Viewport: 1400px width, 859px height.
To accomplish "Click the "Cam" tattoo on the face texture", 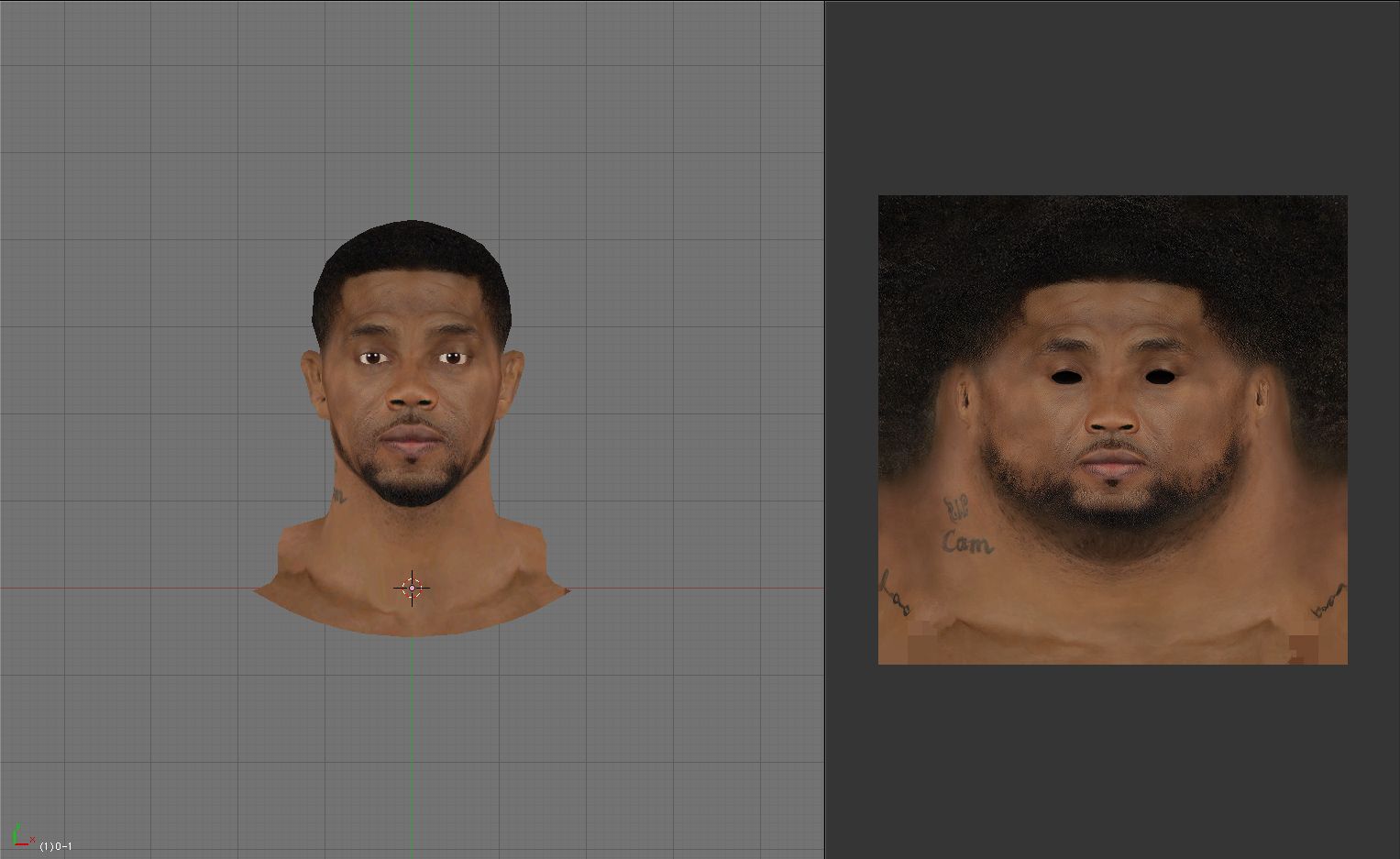I will click(x=966, y=543).
